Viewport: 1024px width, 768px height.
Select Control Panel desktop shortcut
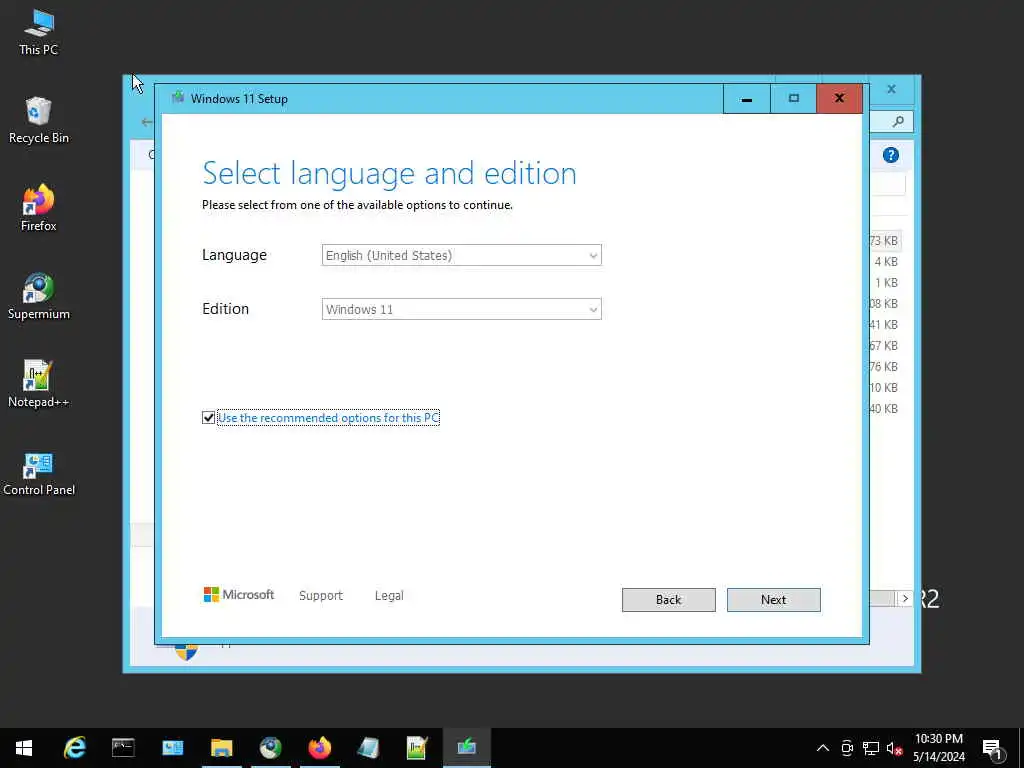(x=39, y=473)
